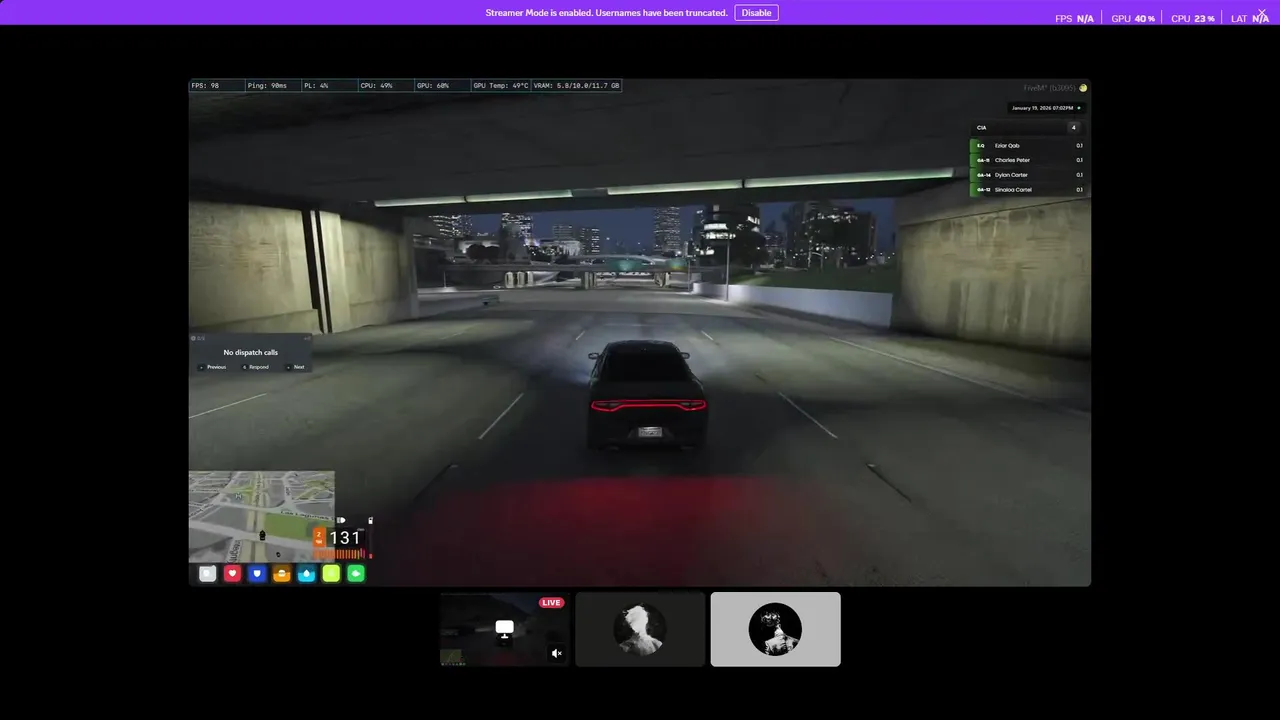The width and height of the screenshot is (1280, 720).
Task: Click the date 'January 19, 2026 07:02PM'
Action: click(1042, 108)
